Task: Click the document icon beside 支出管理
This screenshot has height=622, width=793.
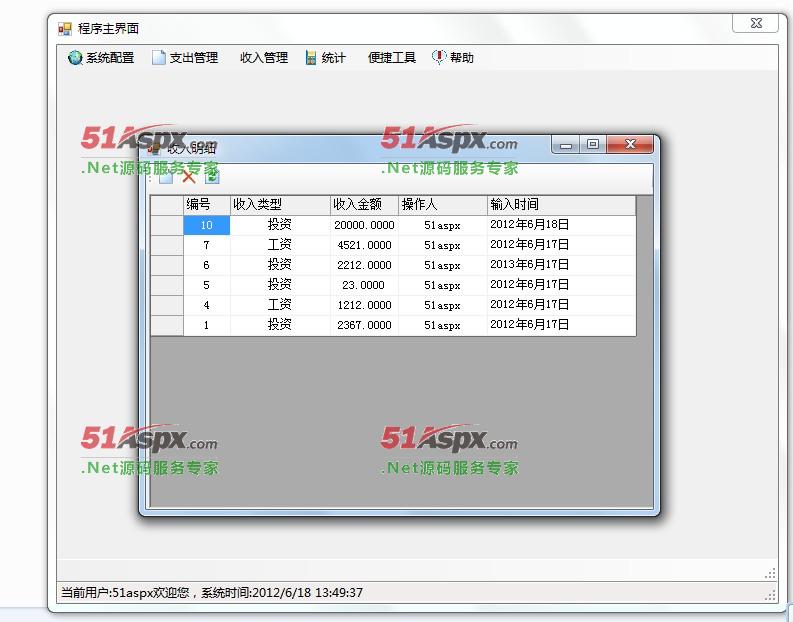Action: (158, 58)
